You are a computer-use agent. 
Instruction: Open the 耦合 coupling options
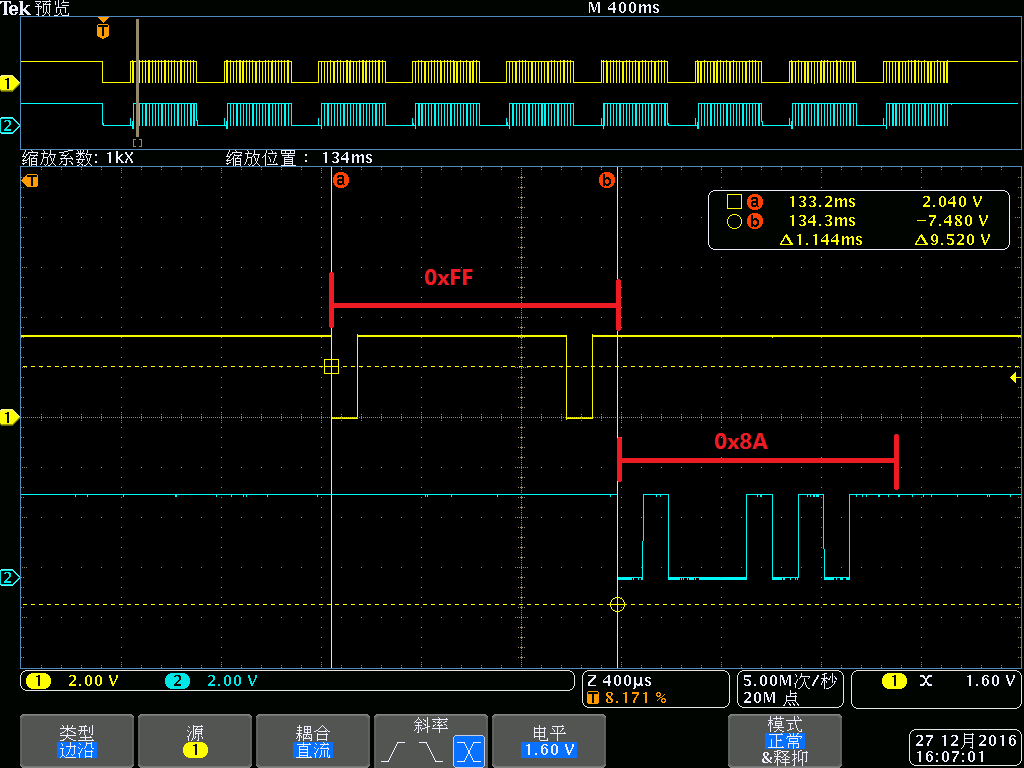point(313,741)
